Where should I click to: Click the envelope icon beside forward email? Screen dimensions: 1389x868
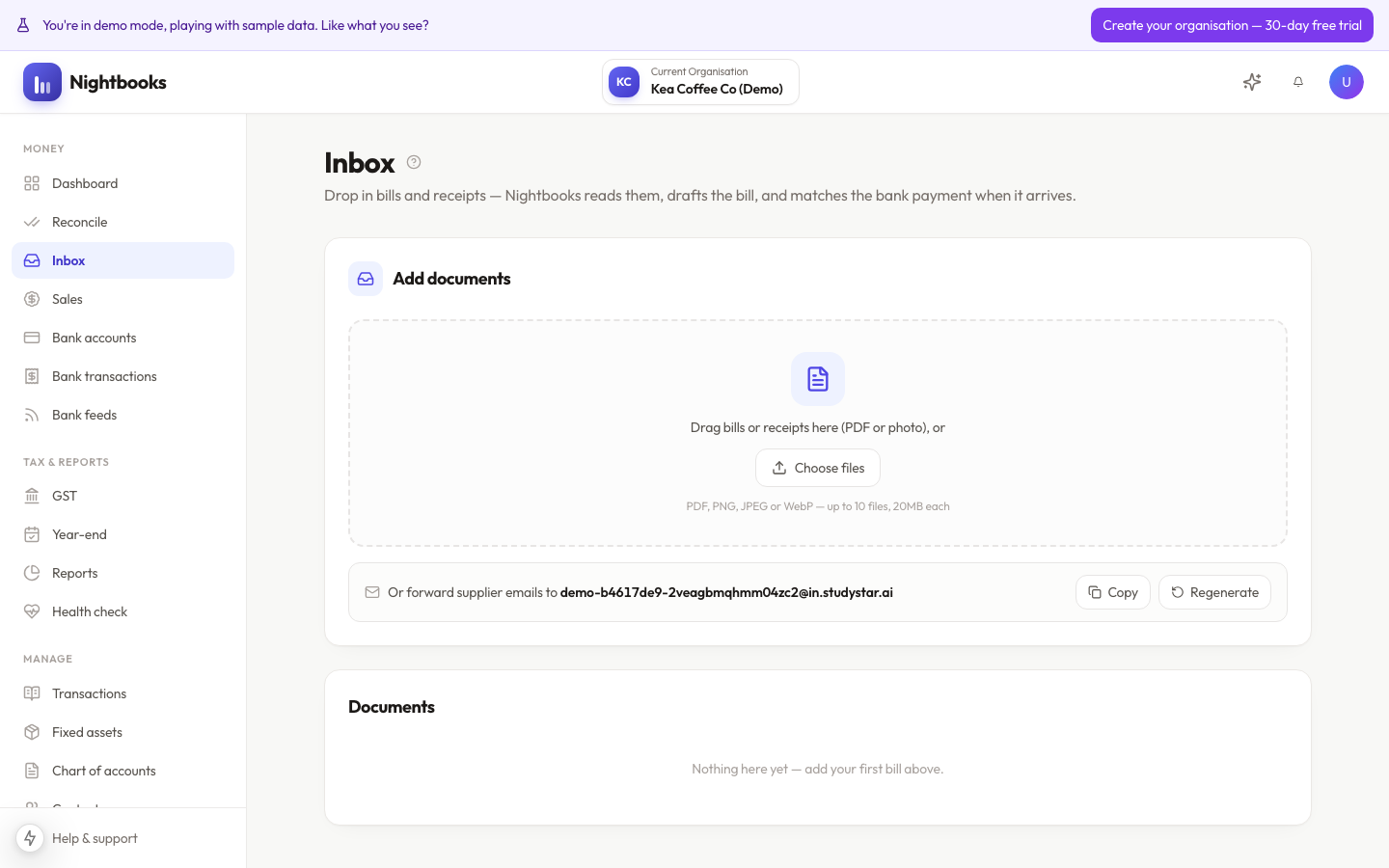coord(372,592)
